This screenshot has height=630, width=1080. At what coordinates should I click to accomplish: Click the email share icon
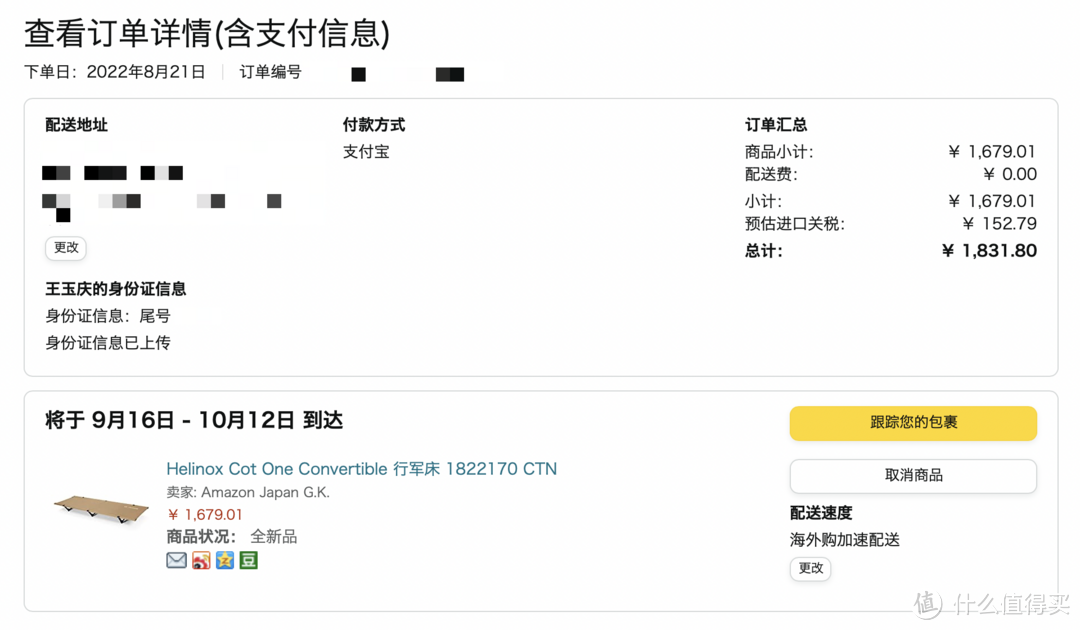[177, 560]
